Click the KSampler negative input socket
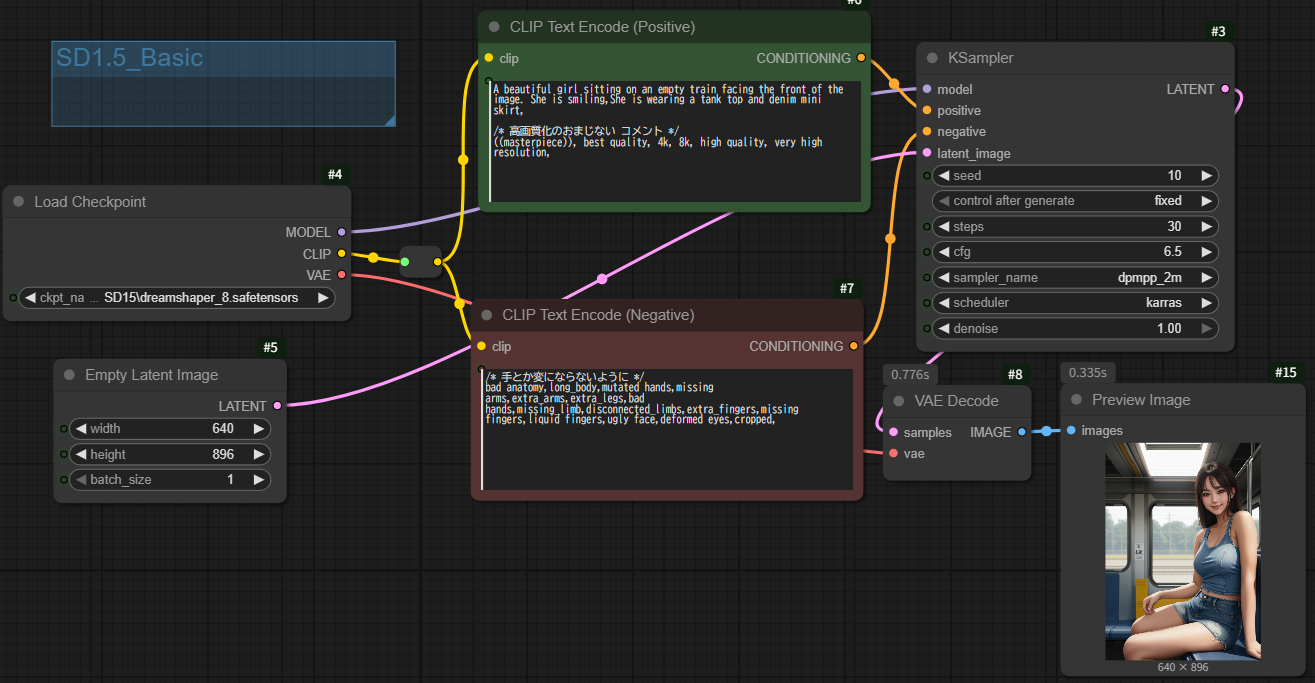 [x=927, y=132]
